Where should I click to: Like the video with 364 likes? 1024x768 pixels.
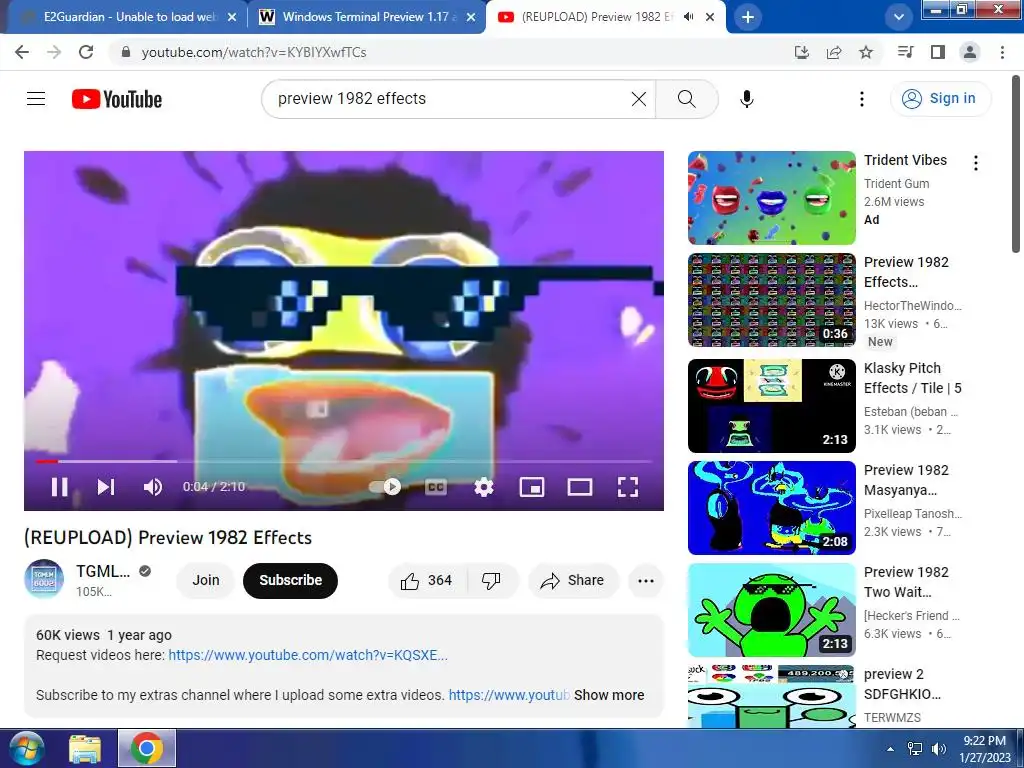click(x=427, y=581)
